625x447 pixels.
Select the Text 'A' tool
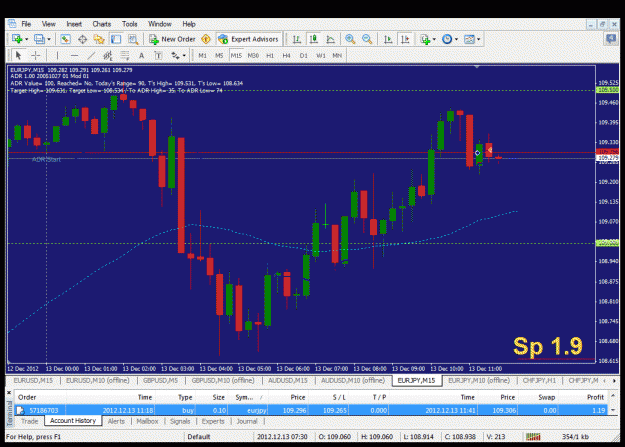(142, 55)
